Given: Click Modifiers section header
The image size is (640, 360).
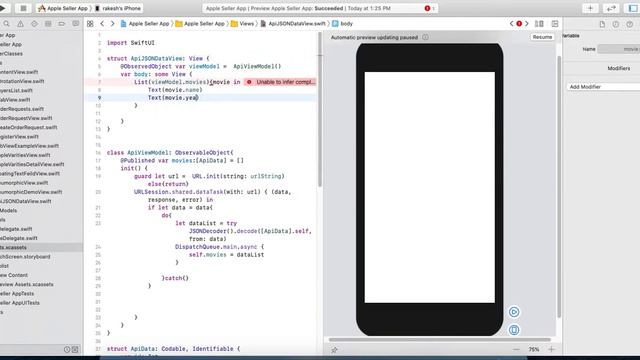Looking at the screenshot, I should coord(618,68).
